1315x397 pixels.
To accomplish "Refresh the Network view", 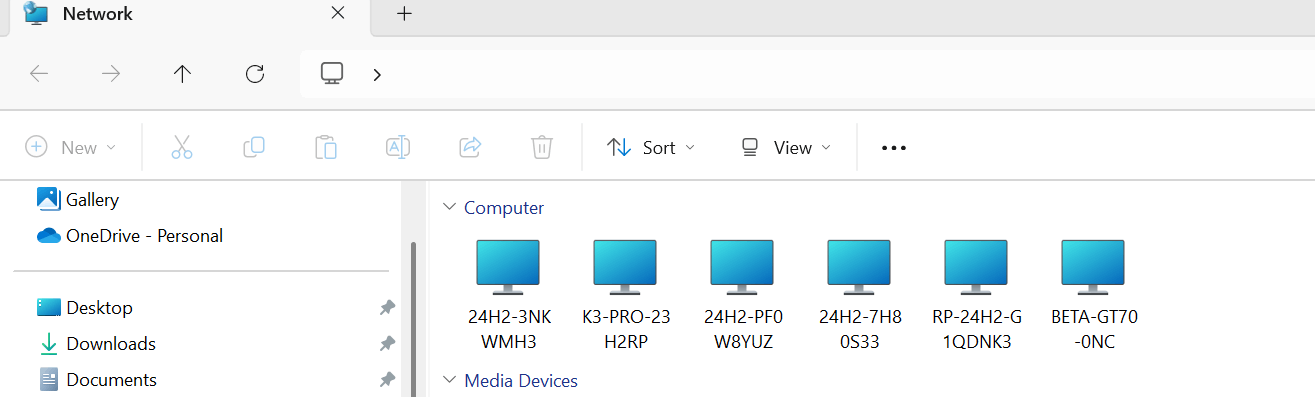I will click(x=255, y=74).
